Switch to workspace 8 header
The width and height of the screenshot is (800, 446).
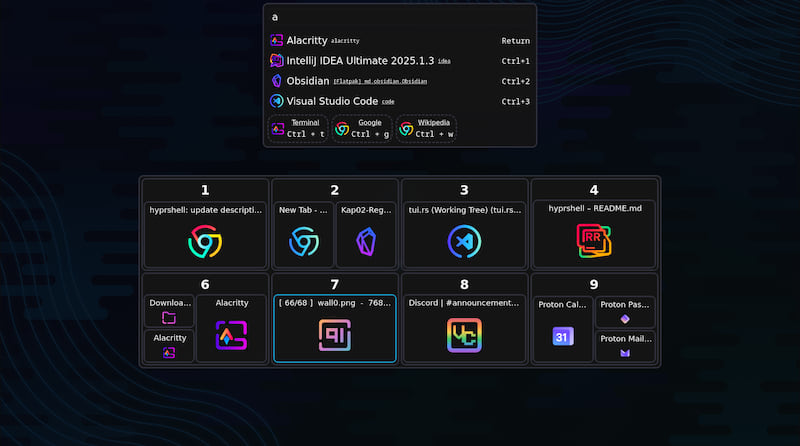464,285
